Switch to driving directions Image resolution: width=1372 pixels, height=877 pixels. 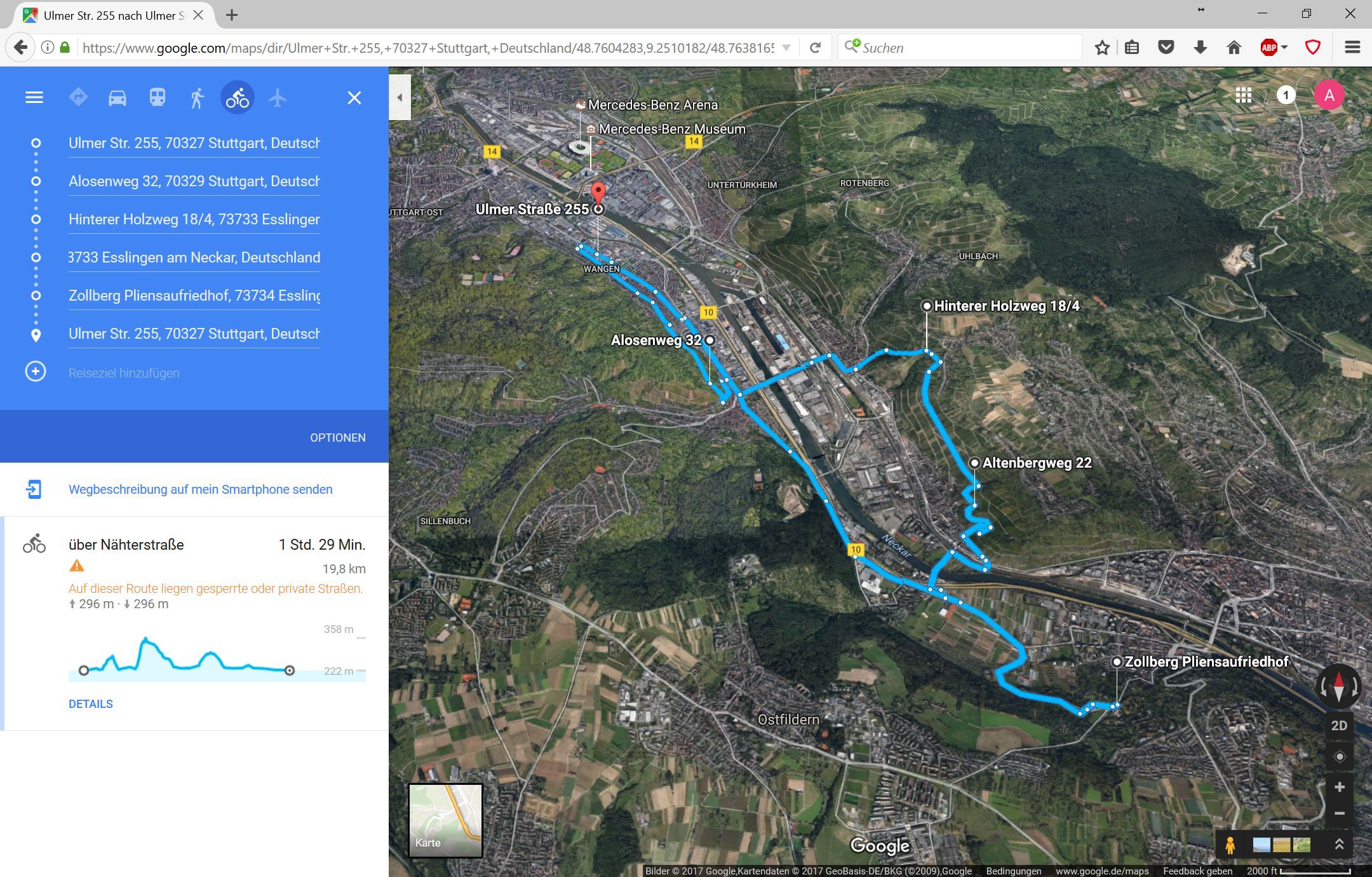click(118, 97)
